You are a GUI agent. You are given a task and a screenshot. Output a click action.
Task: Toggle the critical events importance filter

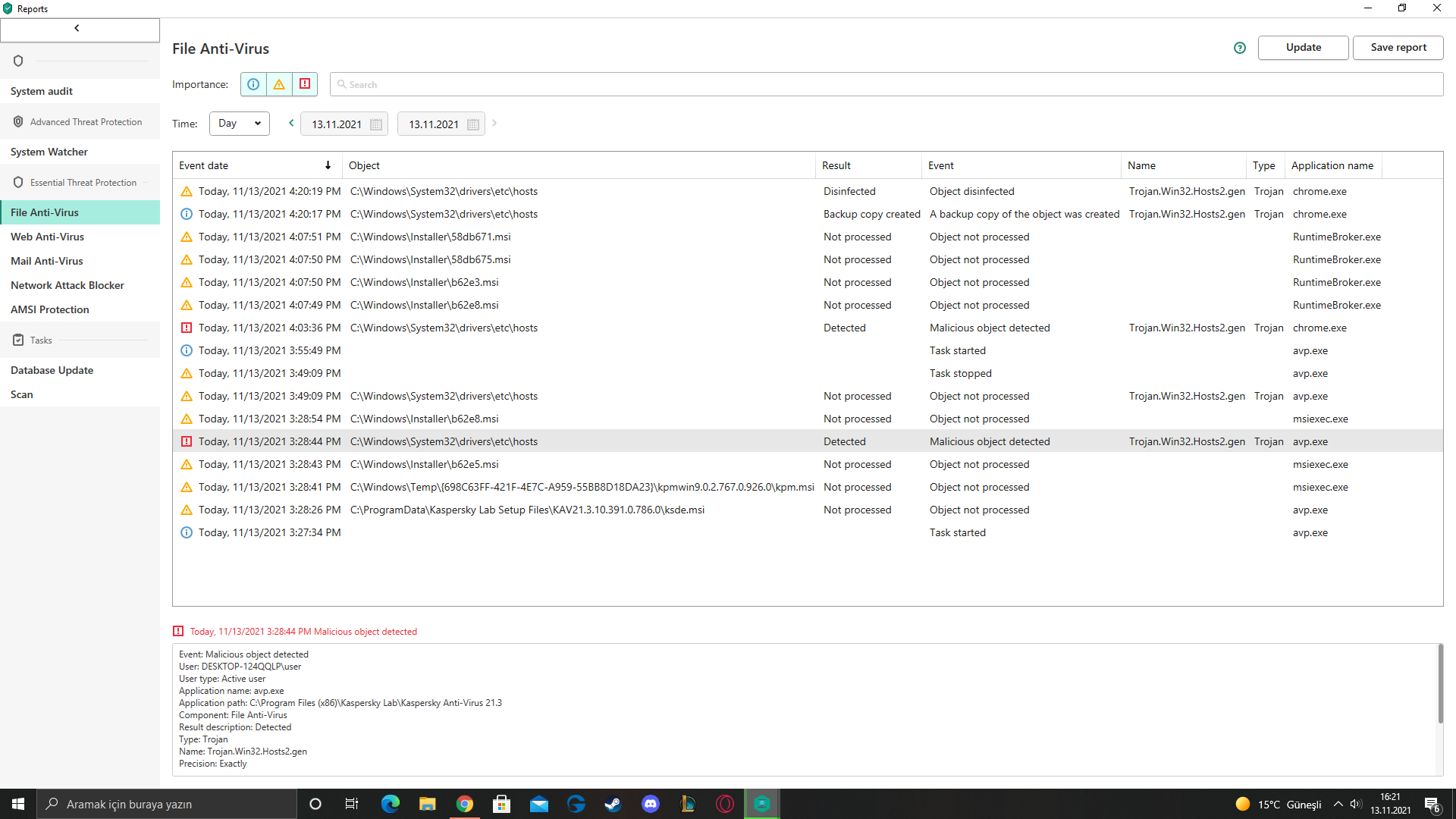click(x=305, y=84)
